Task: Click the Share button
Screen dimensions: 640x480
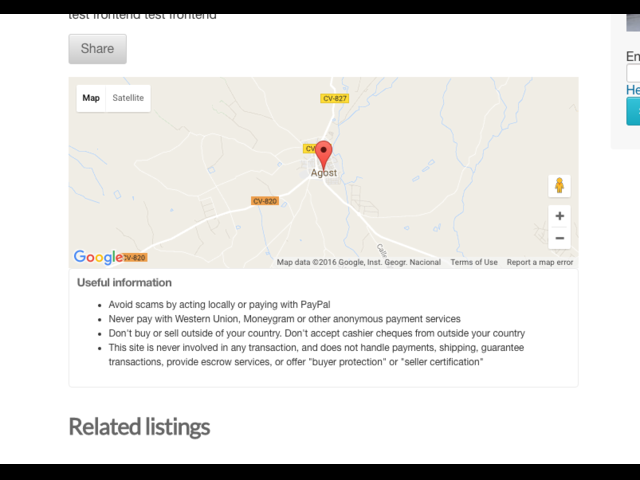Action: tap(98, 49)
